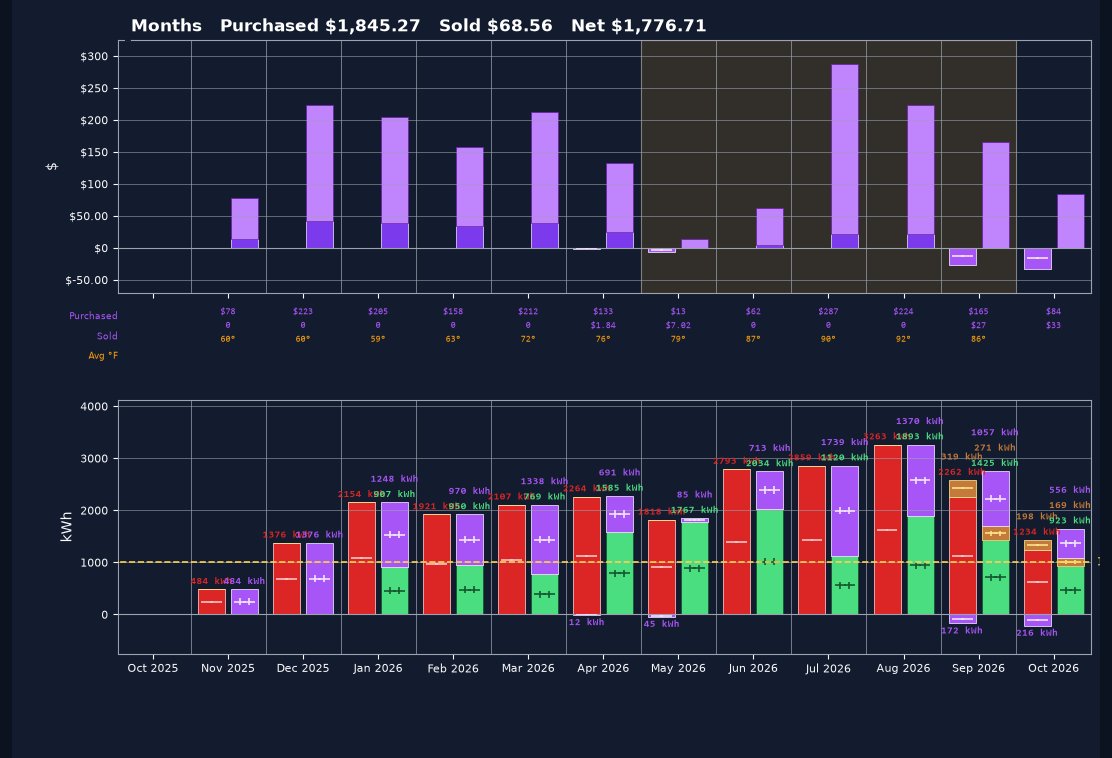Select the Sep 2026 orange segment atop red bar
Screen dimensions: 1112x758
coord(962,489)
